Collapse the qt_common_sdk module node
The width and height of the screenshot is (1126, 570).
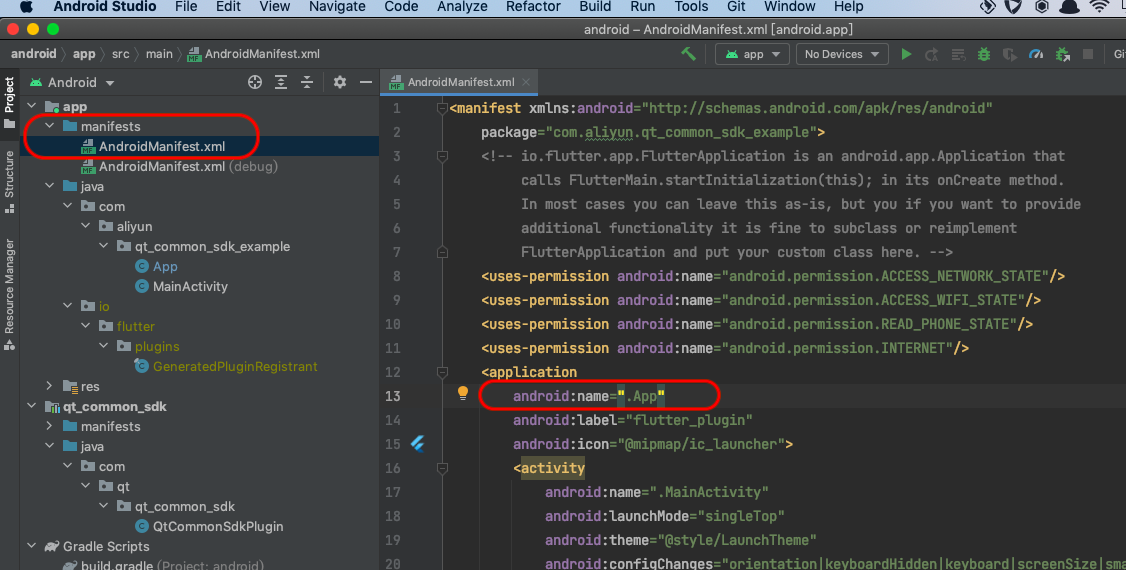pos(32,406)
